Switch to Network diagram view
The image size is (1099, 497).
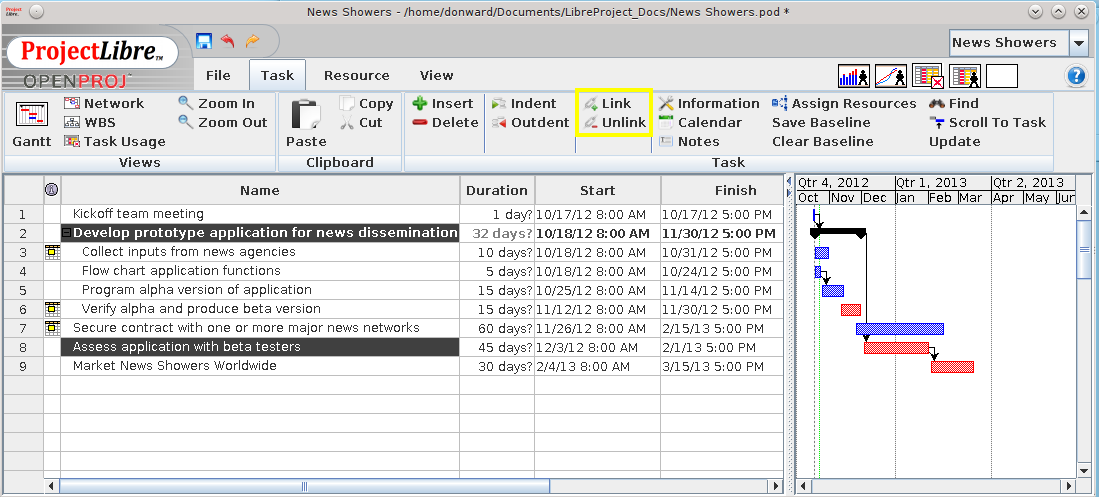point(104,104)
